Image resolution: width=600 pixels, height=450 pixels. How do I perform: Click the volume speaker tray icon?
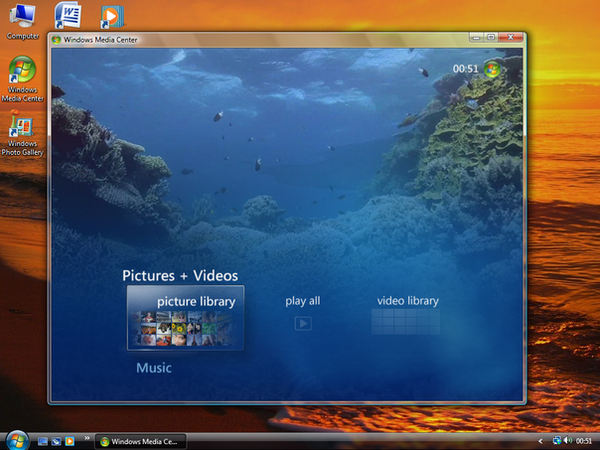coord(567,441)
